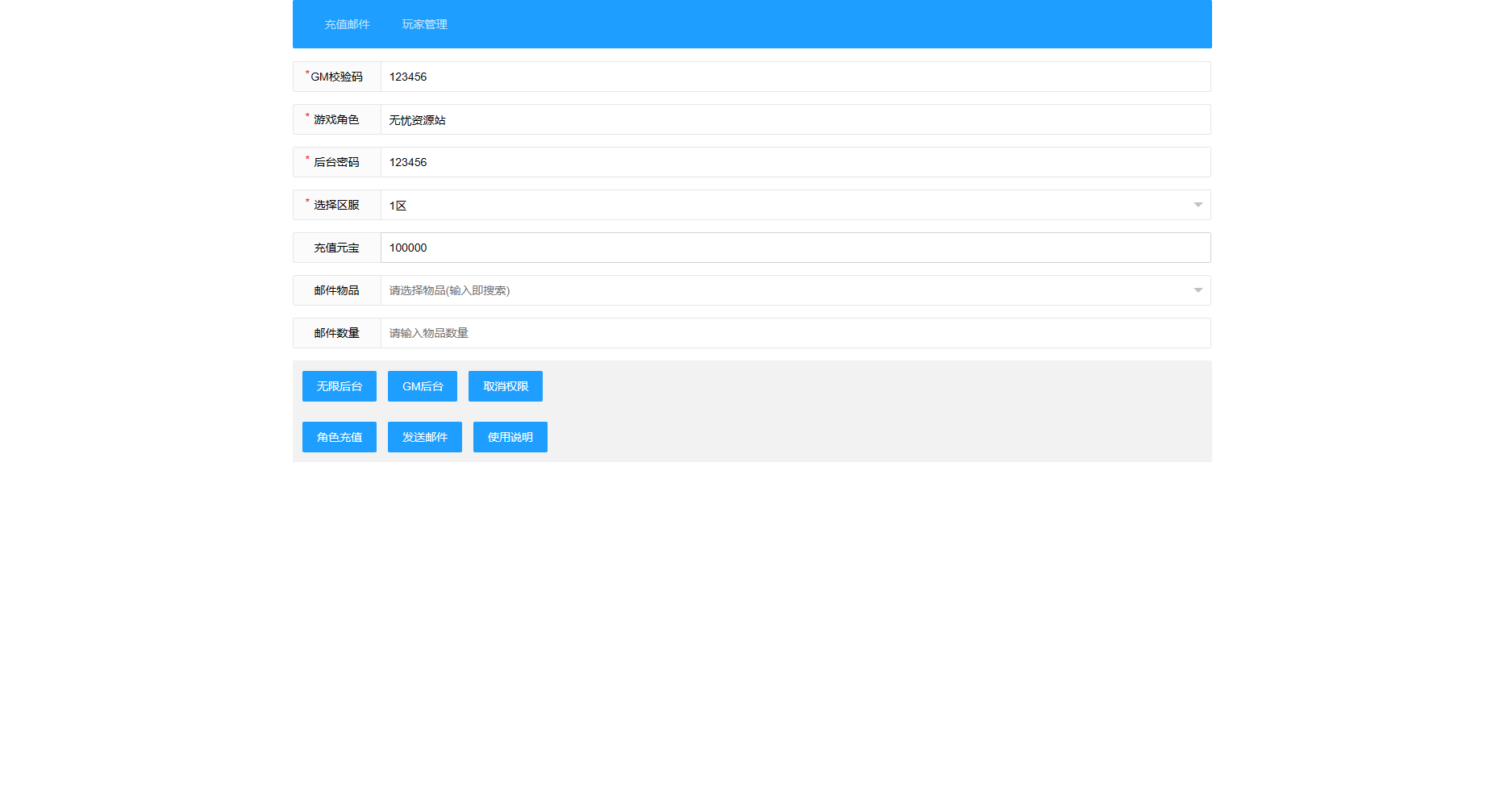Focus the 充值元宝 field with 100000

click(x=795, y=248)
